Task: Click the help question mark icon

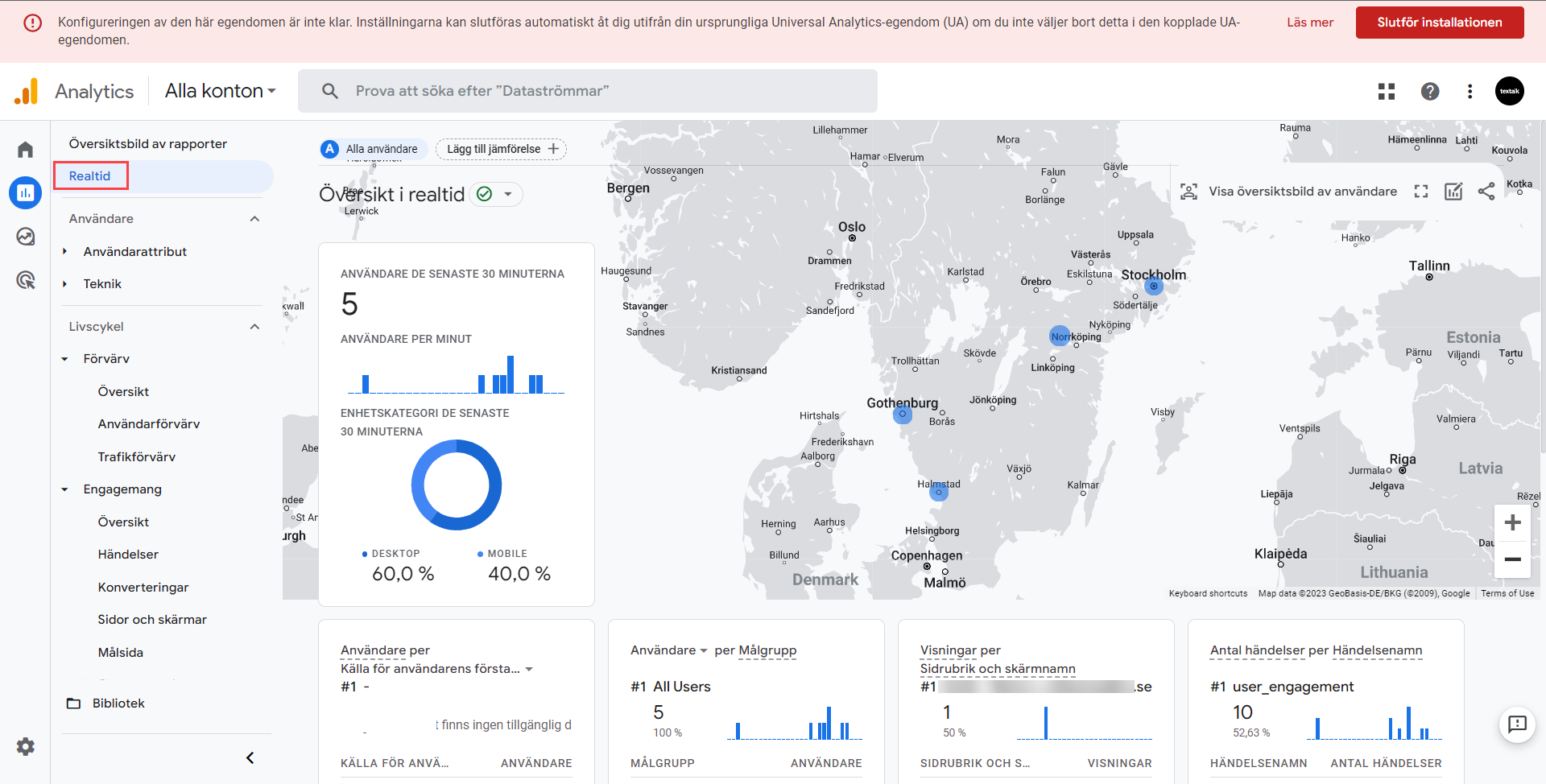Action: click(x=1429, y=92)
